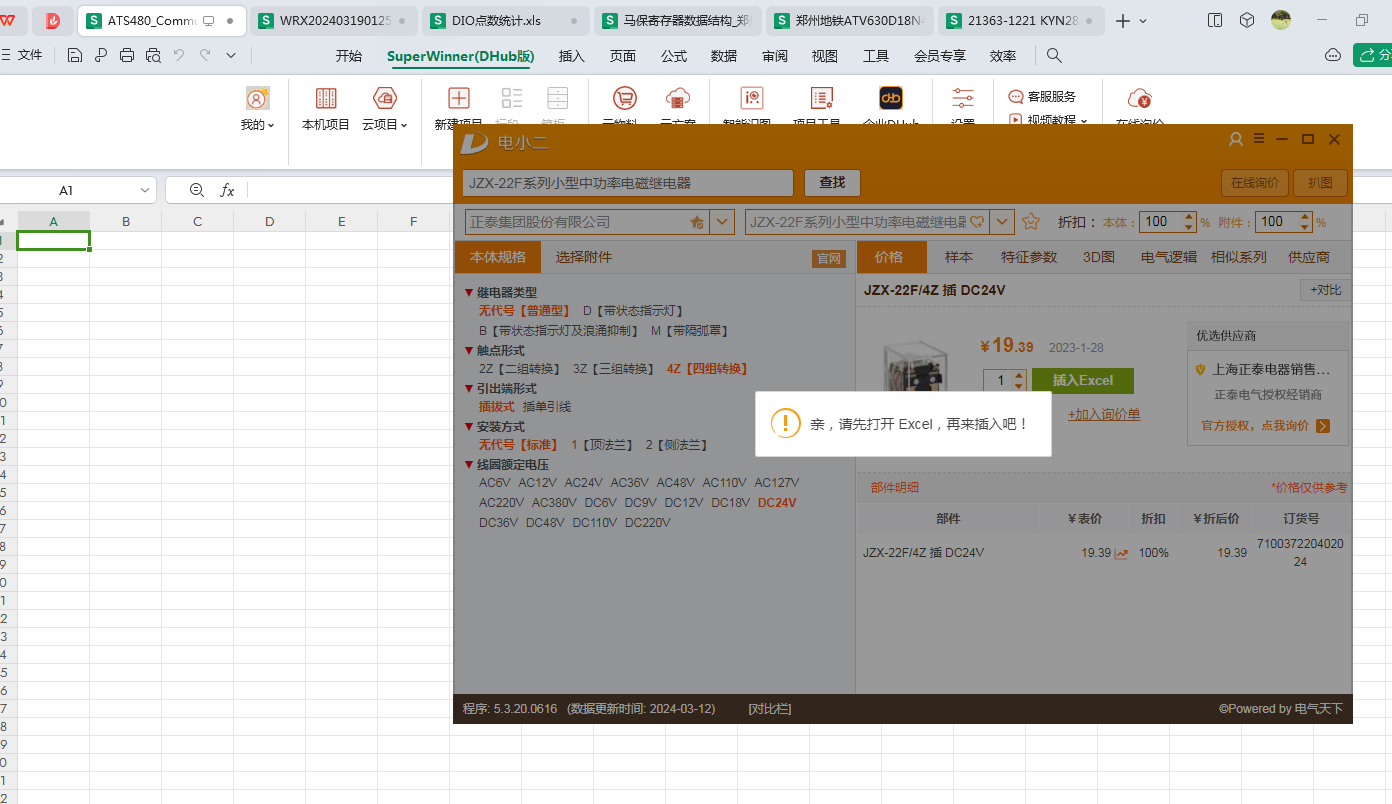Open the 3D图 tab
The image size is (1392, 804).
pos(1099,257)
